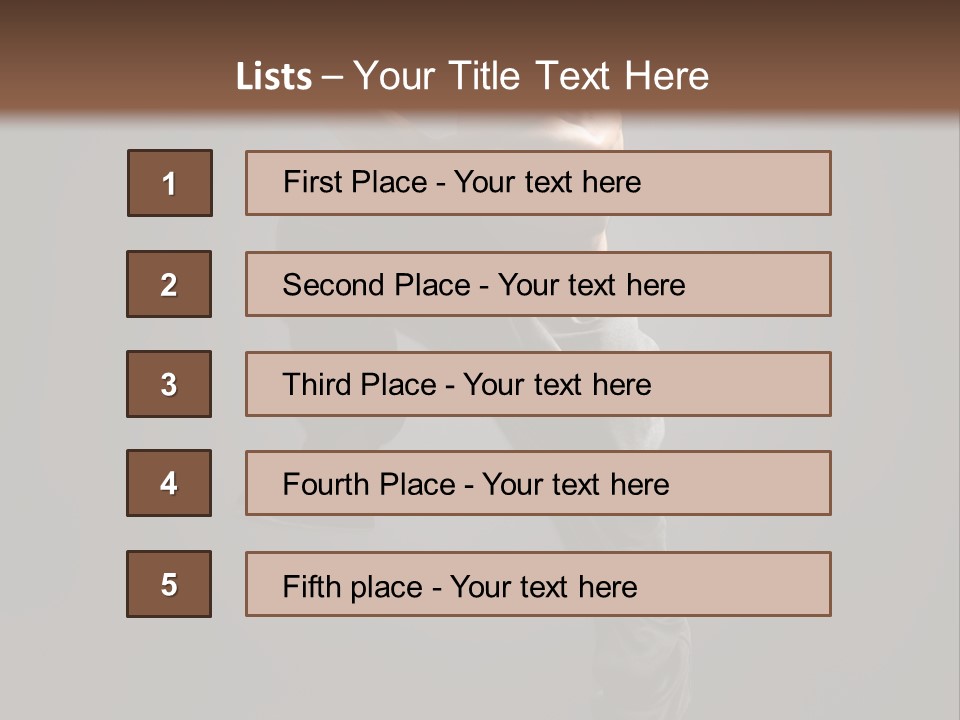Click the word Lists in title

tap(274, 76)
